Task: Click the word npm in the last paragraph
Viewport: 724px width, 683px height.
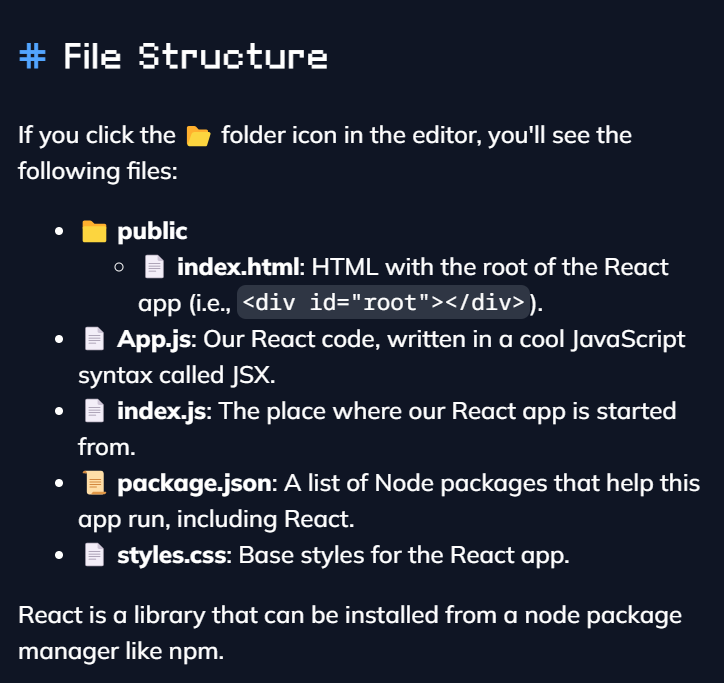Action: [x=194, y=651]
